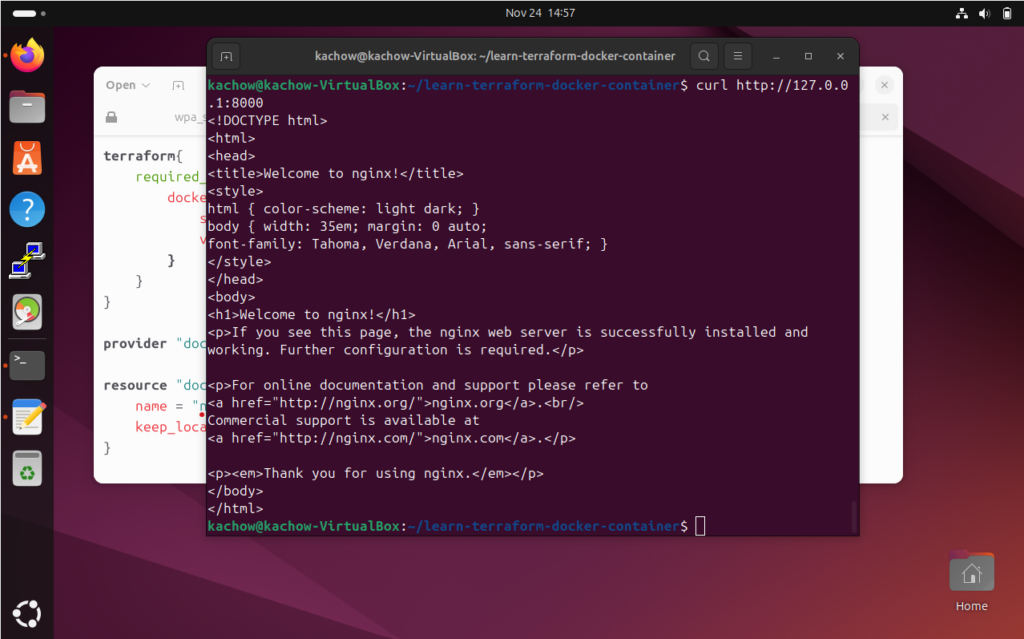Open the network connection tool dock icon

tap(27, 260)
